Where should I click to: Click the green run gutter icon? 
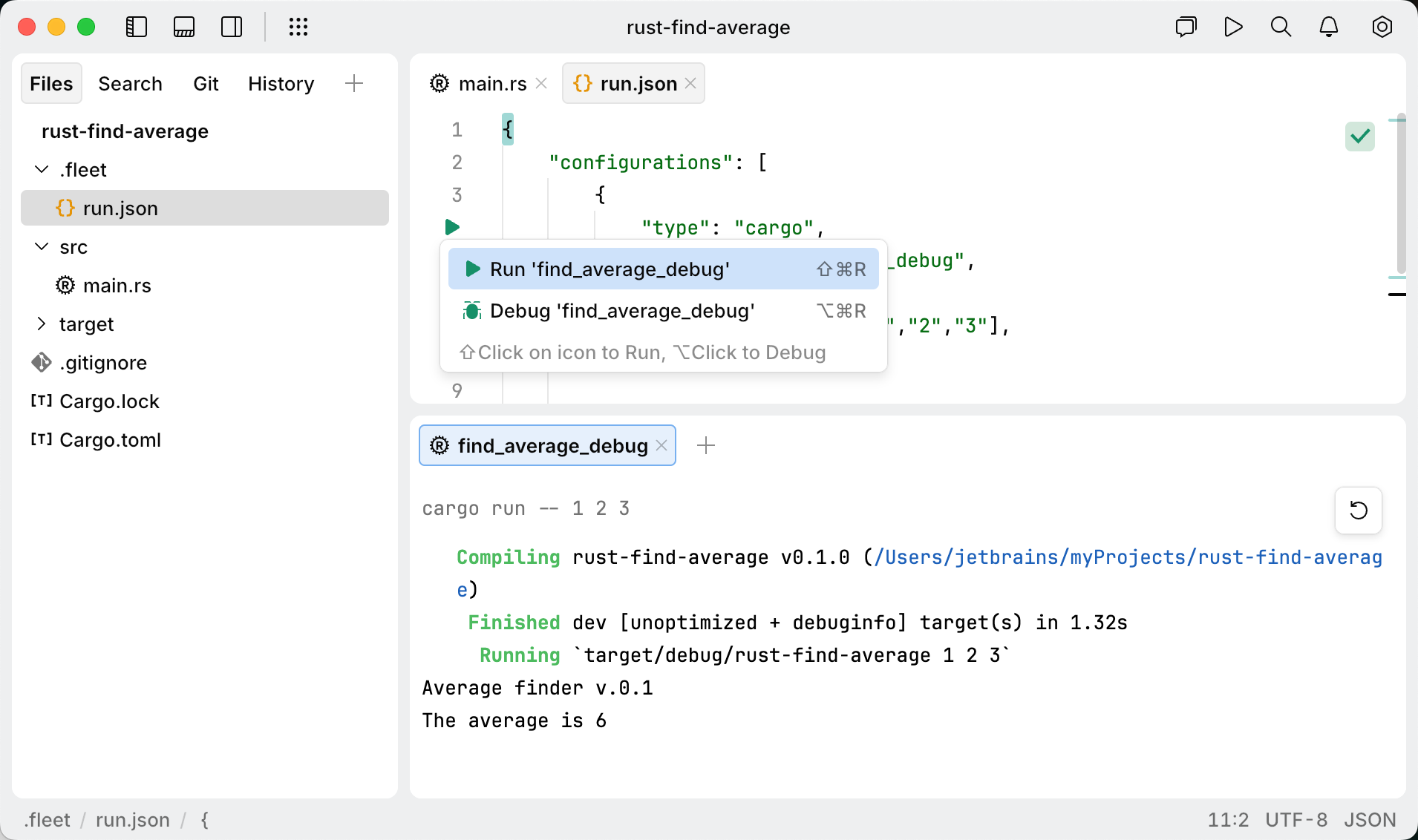pyautogui.click(x=453, y=227)
